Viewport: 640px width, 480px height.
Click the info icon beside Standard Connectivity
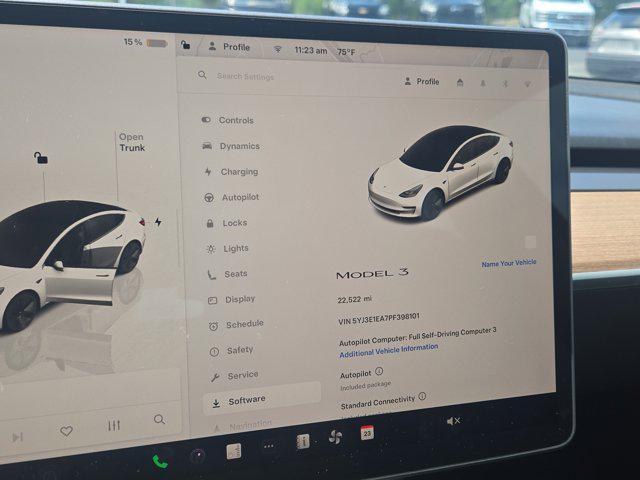422,396
